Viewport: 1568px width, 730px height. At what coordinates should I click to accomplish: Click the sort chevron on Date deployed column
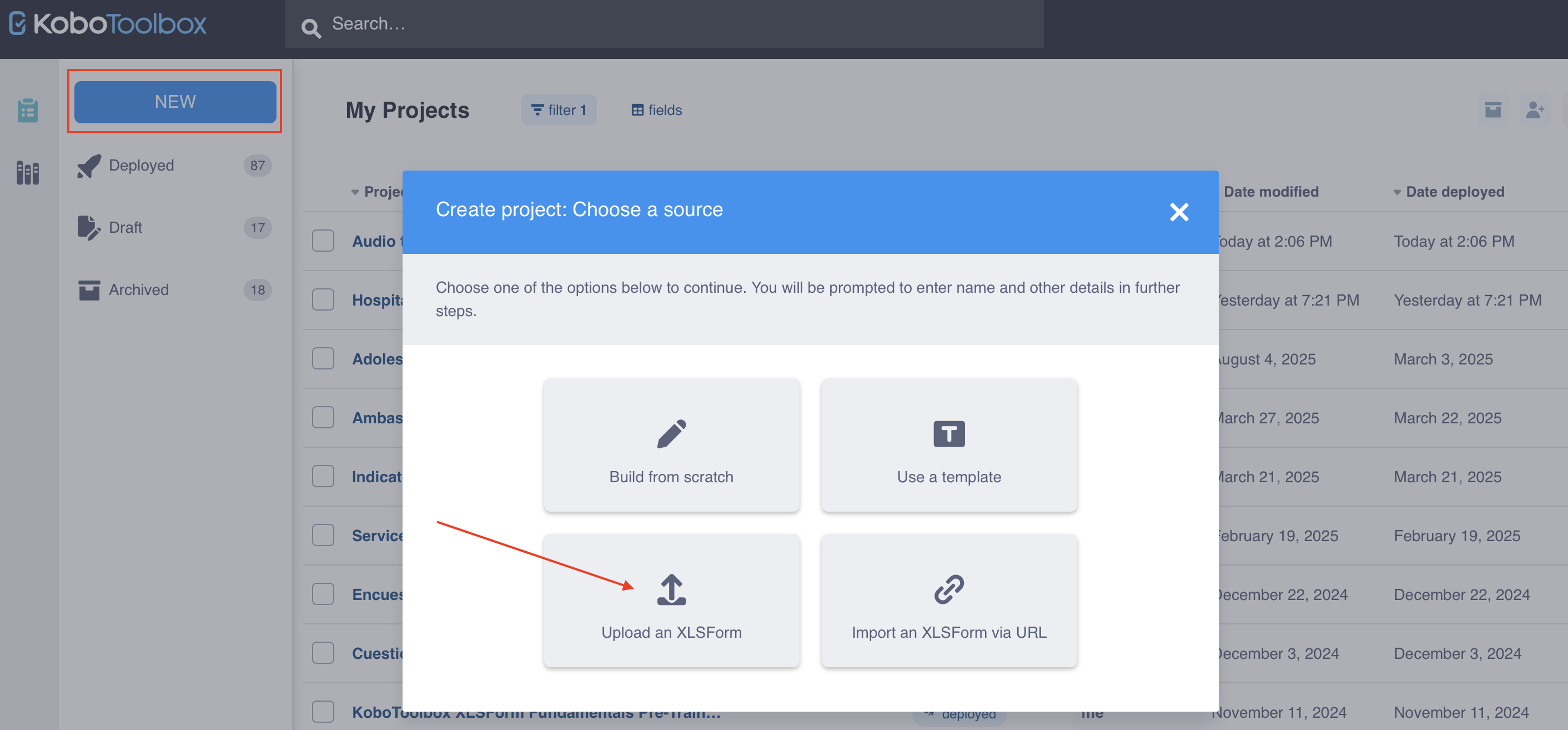click(x=1397, y=191)
